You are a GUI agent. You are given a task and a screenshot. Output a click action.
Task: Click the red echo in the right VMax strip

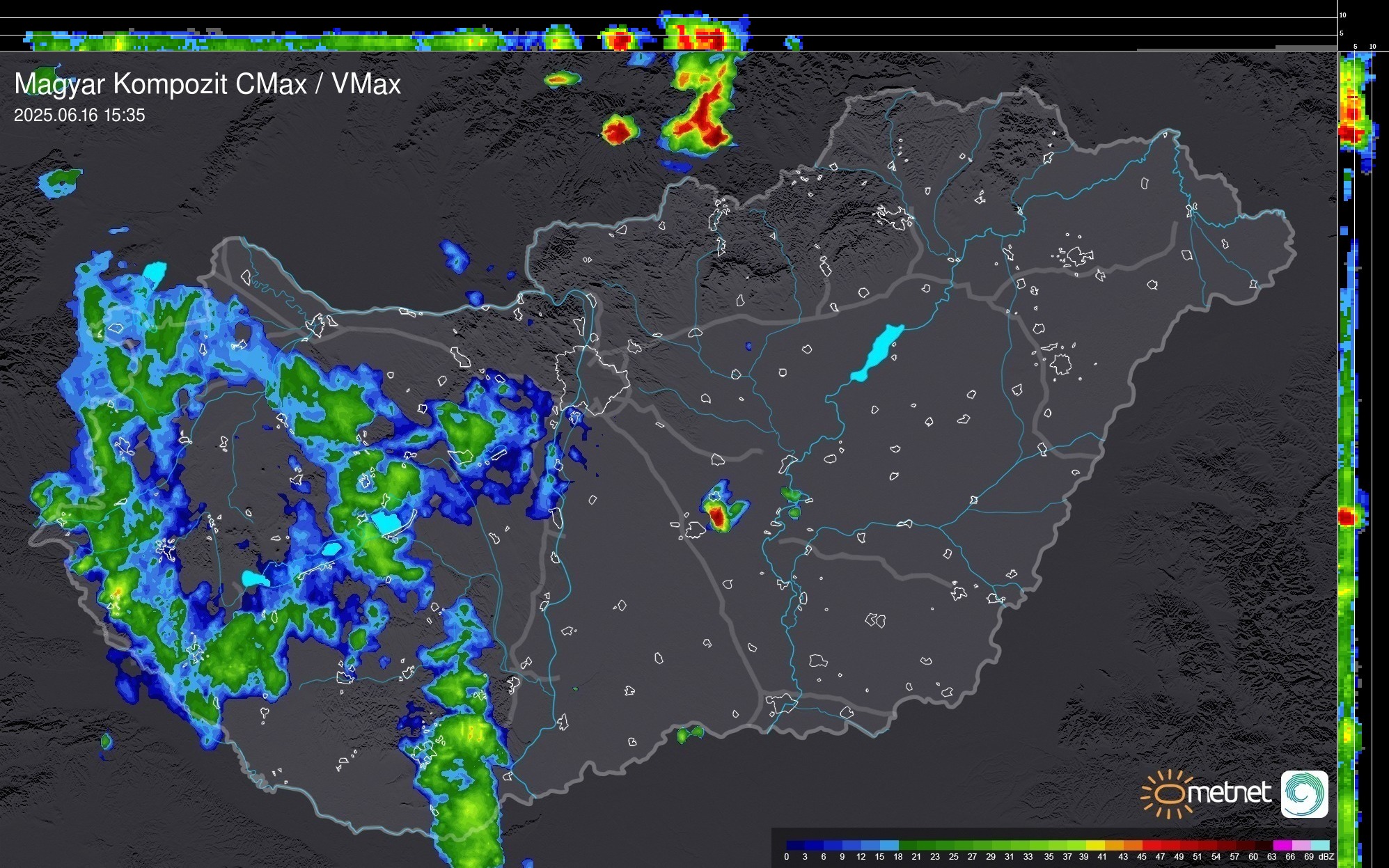click(x=1347, y=517)
